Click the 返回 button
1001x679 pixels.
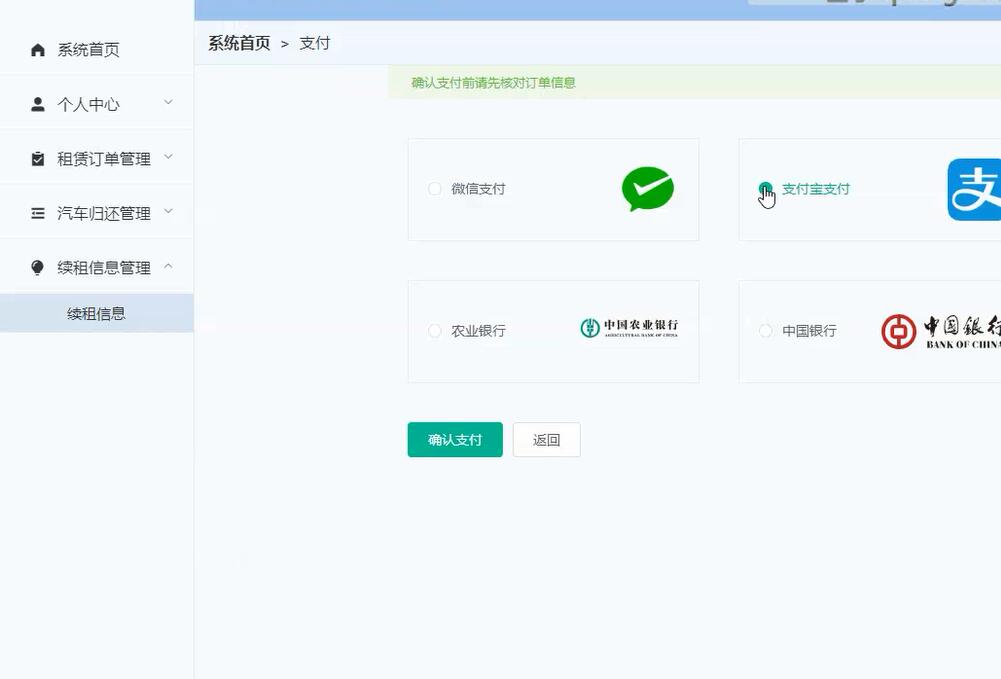tap(546, 440)
